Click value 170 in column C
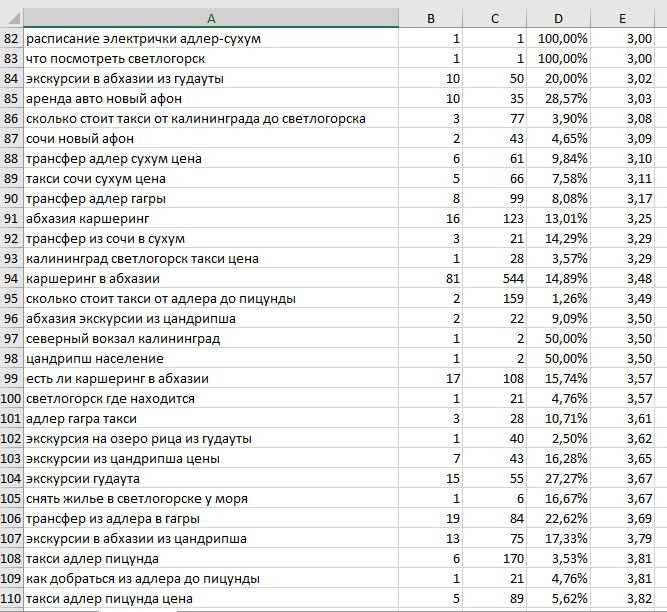667x612 pixels. click(x=494, y=558)
